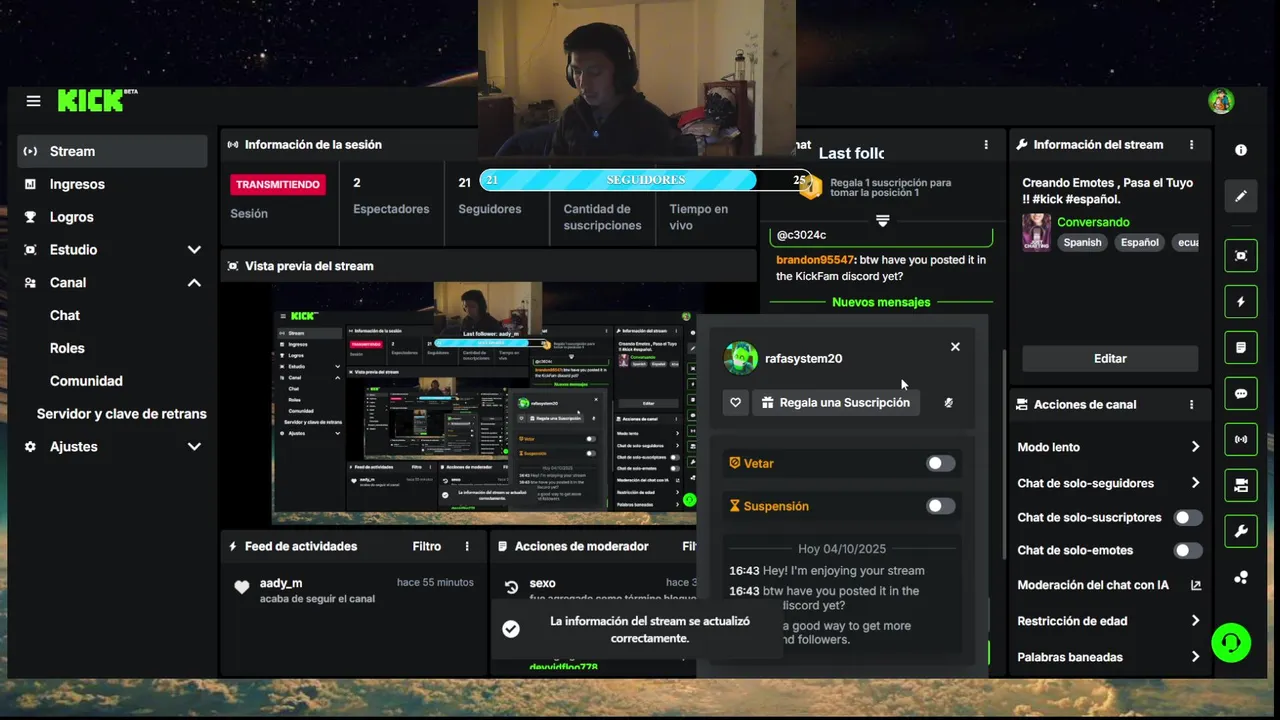Open the Filtro dropdown in Feed de actividades
This screenshot has height=720, width=1280.
click(427, 547)
